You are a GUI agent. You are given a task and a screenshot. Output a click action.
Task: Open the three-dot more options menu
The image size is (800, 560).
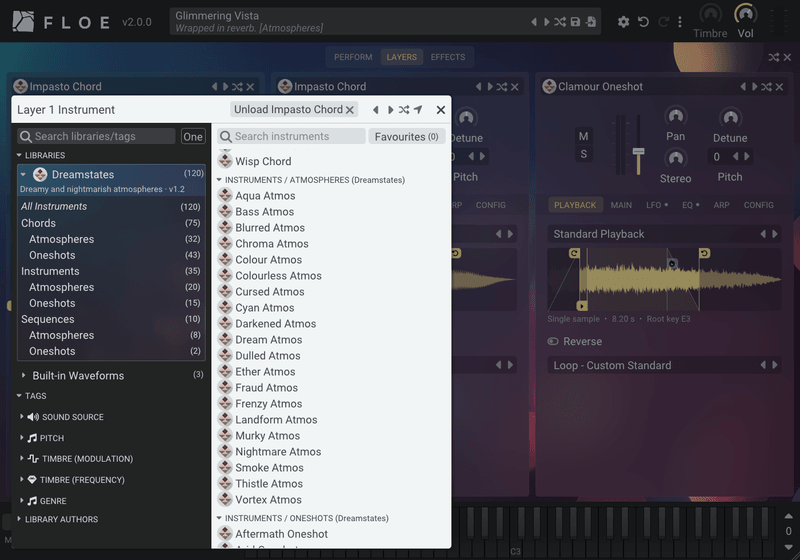(x=680, y=22)
